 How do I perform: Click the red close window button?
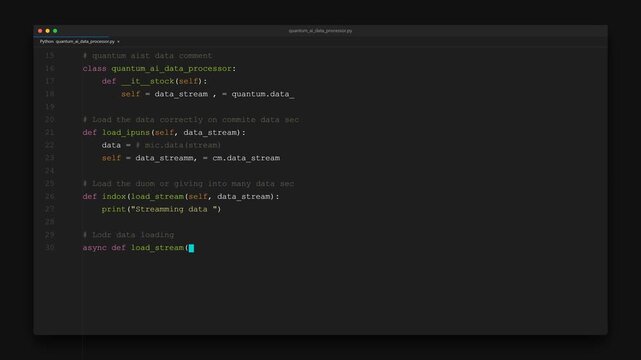[40, 31]
